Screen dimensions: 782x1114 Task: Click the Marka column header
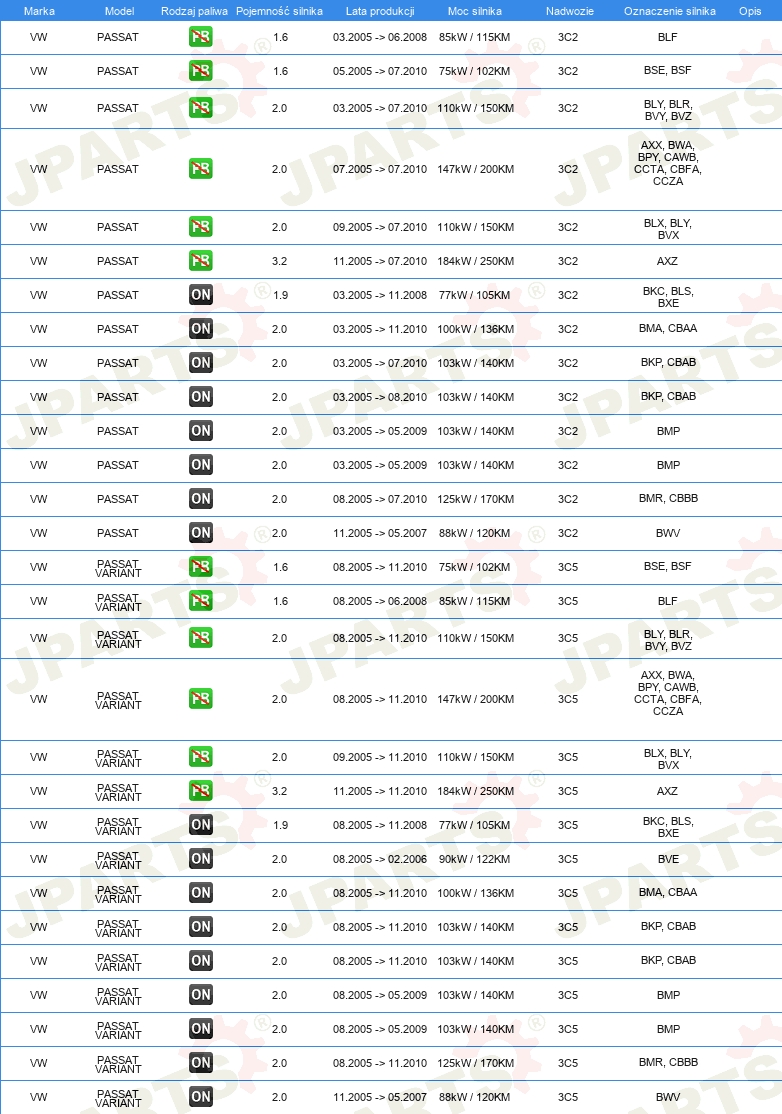coord(39,11)
